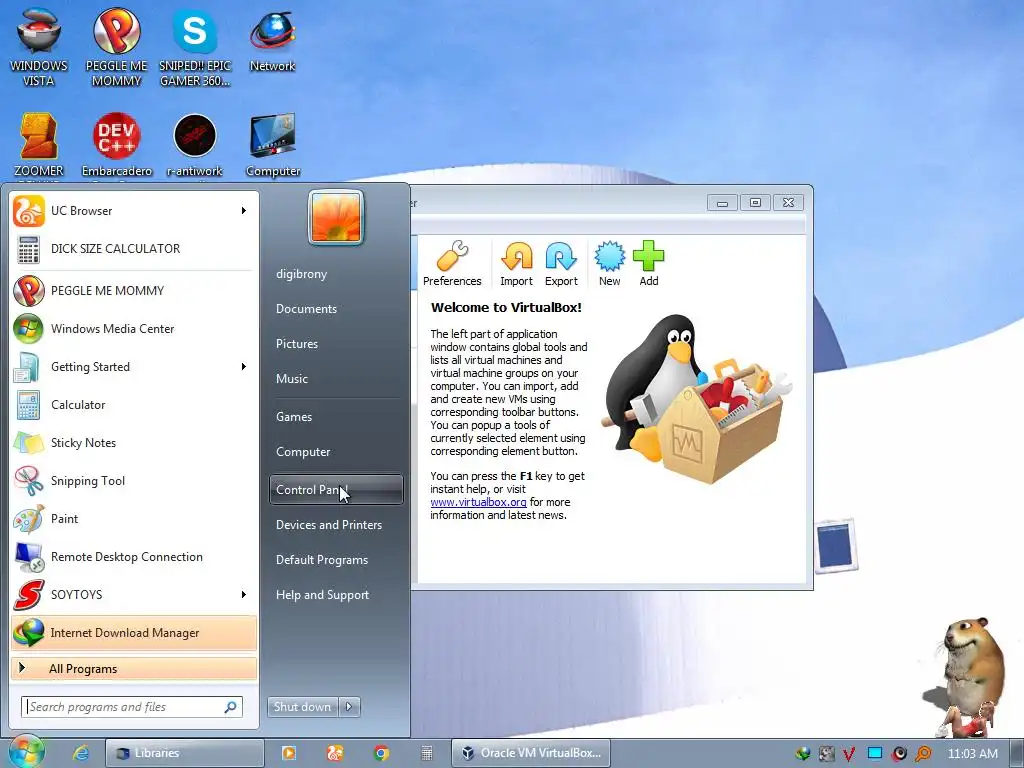The width and height of the screenshot is (1024, 768).
Task: Open Games from Start menu
Action: [x=336, y=417]
